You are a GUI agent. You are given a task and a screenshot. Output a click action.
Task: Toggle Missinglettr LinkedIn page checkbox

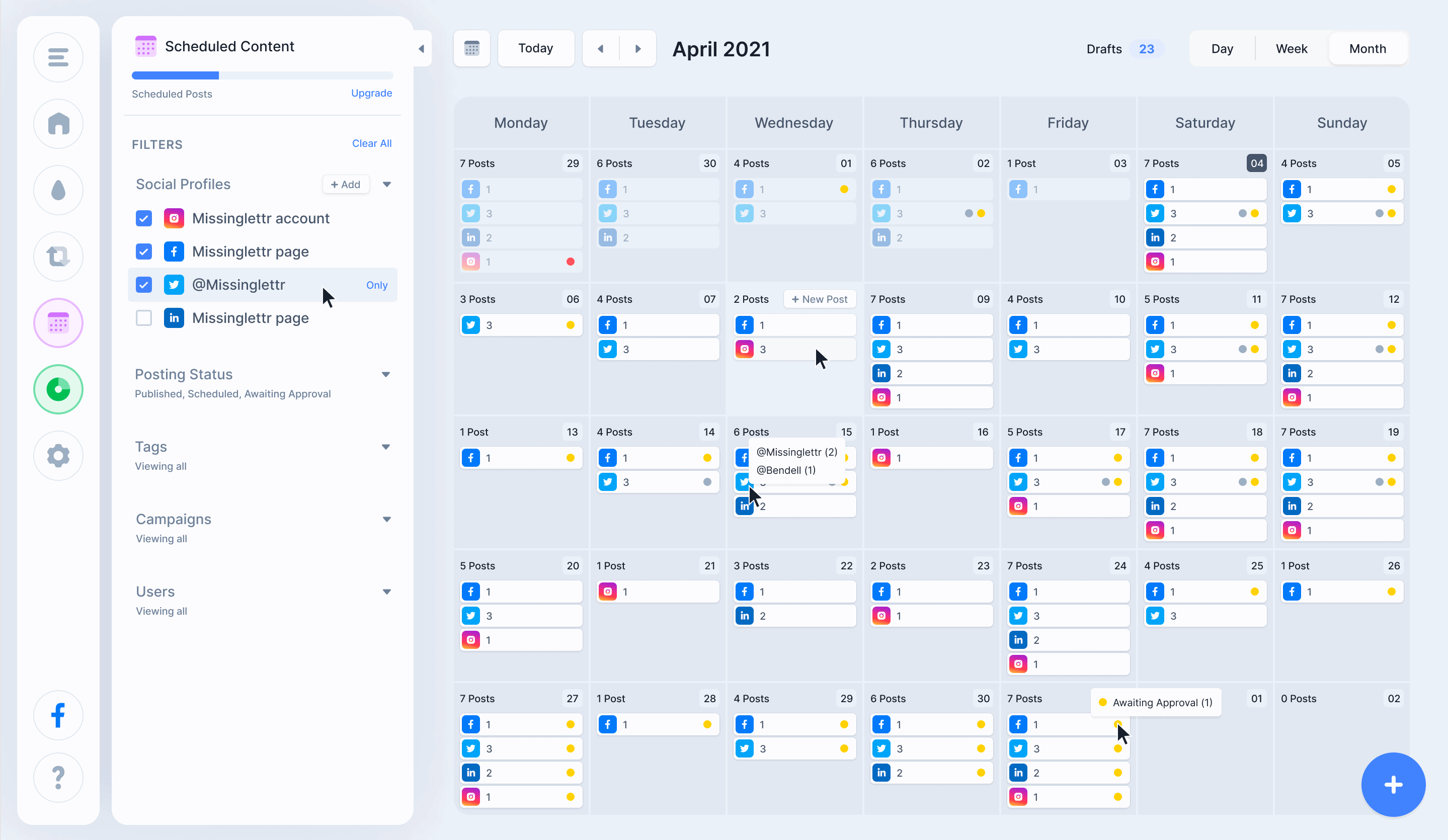coord(144,317)
